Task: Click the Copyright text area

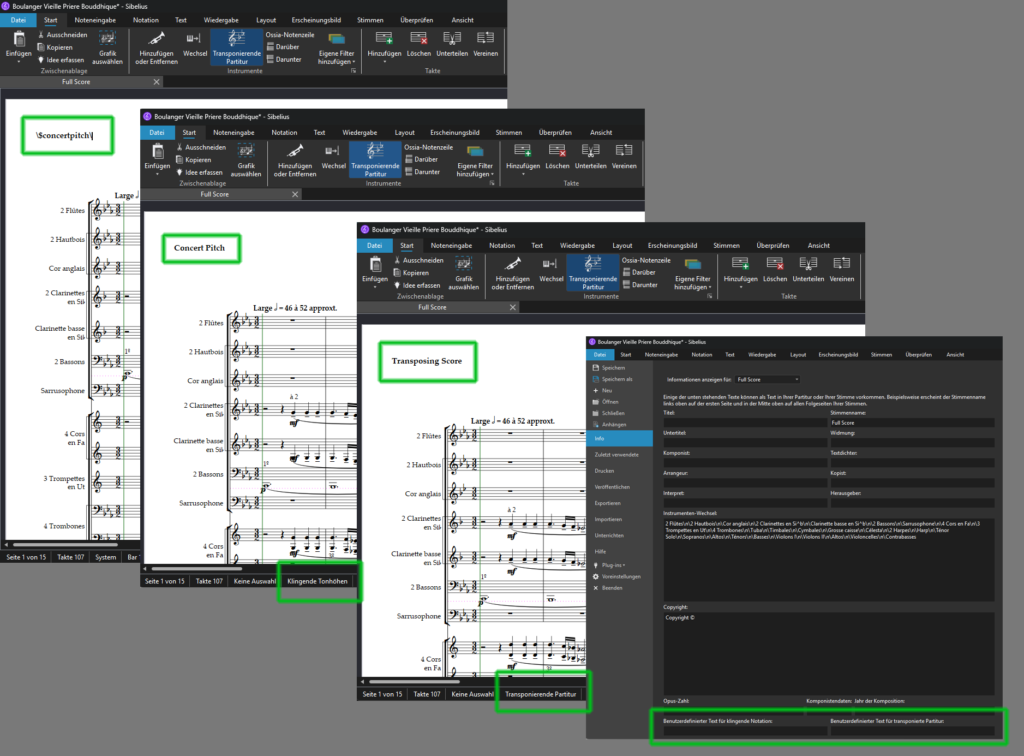Action: tap(829, 653)
